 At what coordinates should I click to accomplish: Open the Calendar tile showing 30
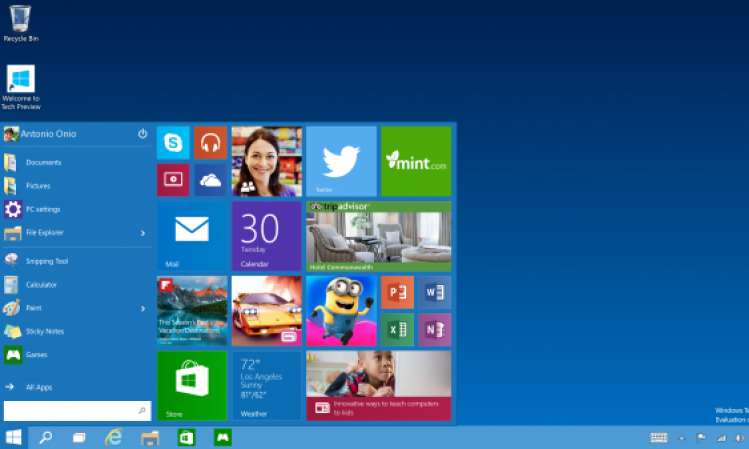[266, 236]
